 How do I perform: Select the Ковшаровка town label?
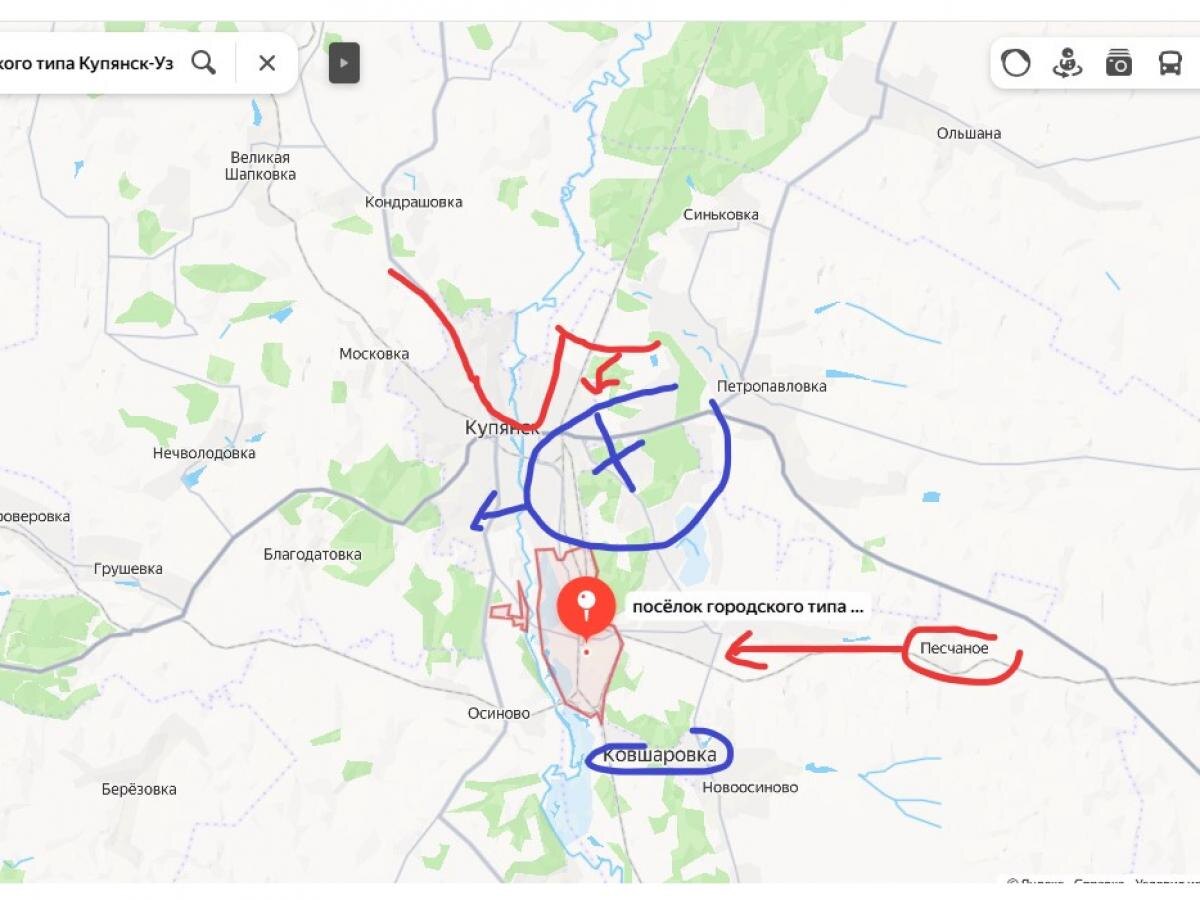(x=661, y=755)
